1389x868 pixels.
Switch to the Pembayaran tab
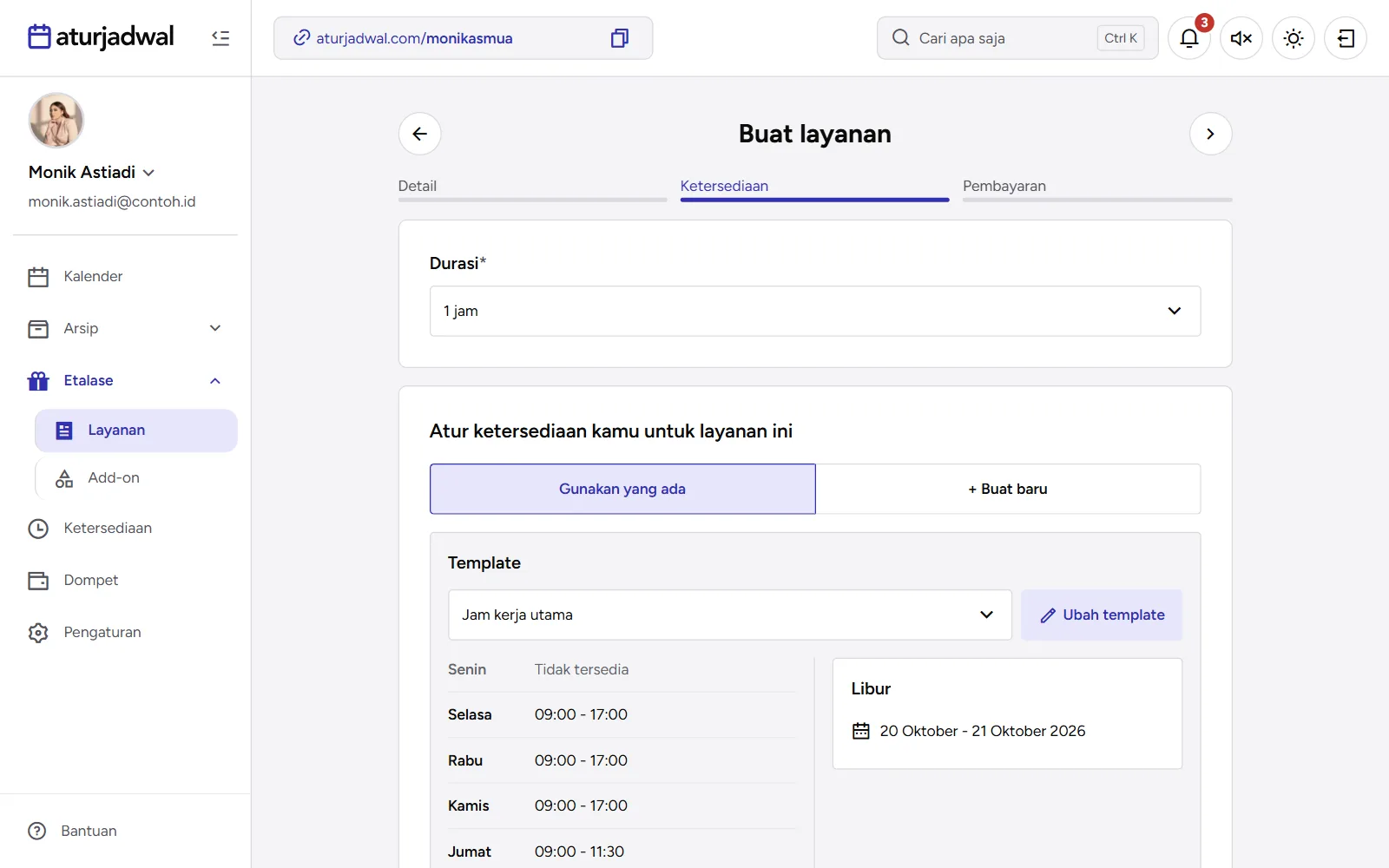[x=1097, y=188]
